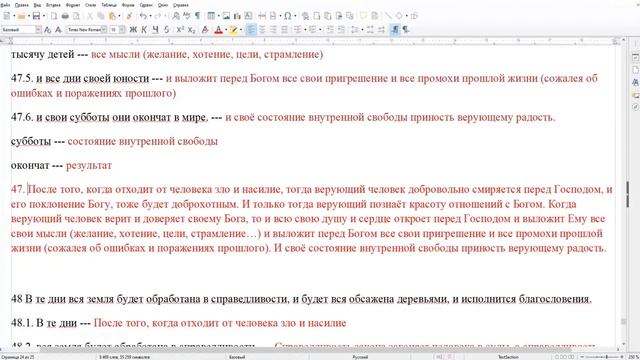
Task: Insert a table via table icon
Action: 211,16
